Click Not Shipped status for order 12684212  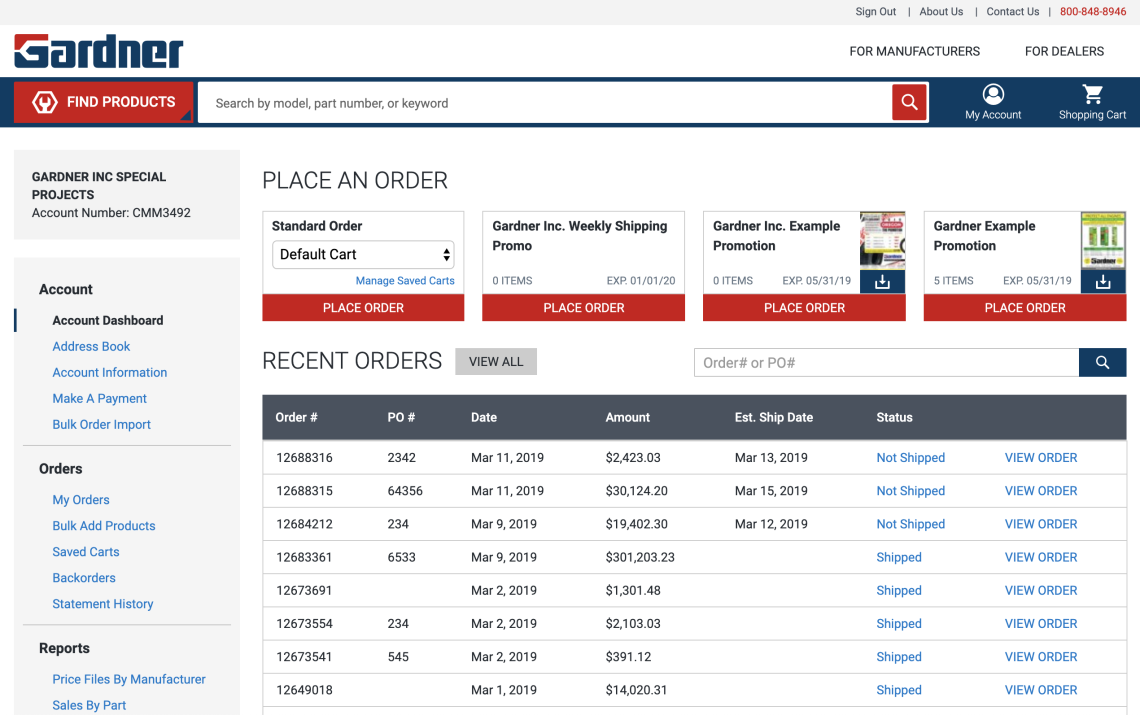tap(910, 524)
